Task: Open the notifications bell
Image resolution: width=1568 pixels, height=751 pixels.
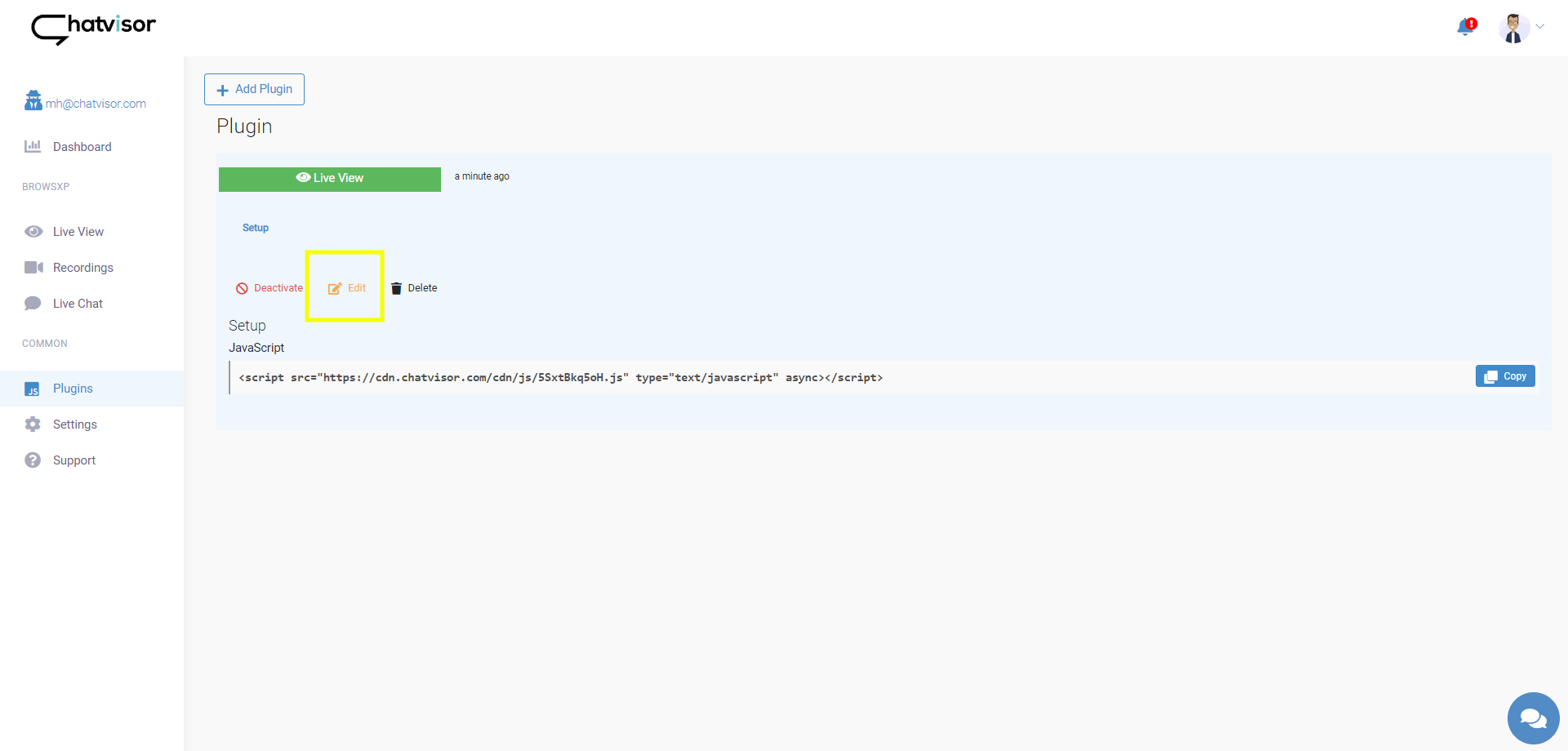Action: click(x=1467, y=27)
